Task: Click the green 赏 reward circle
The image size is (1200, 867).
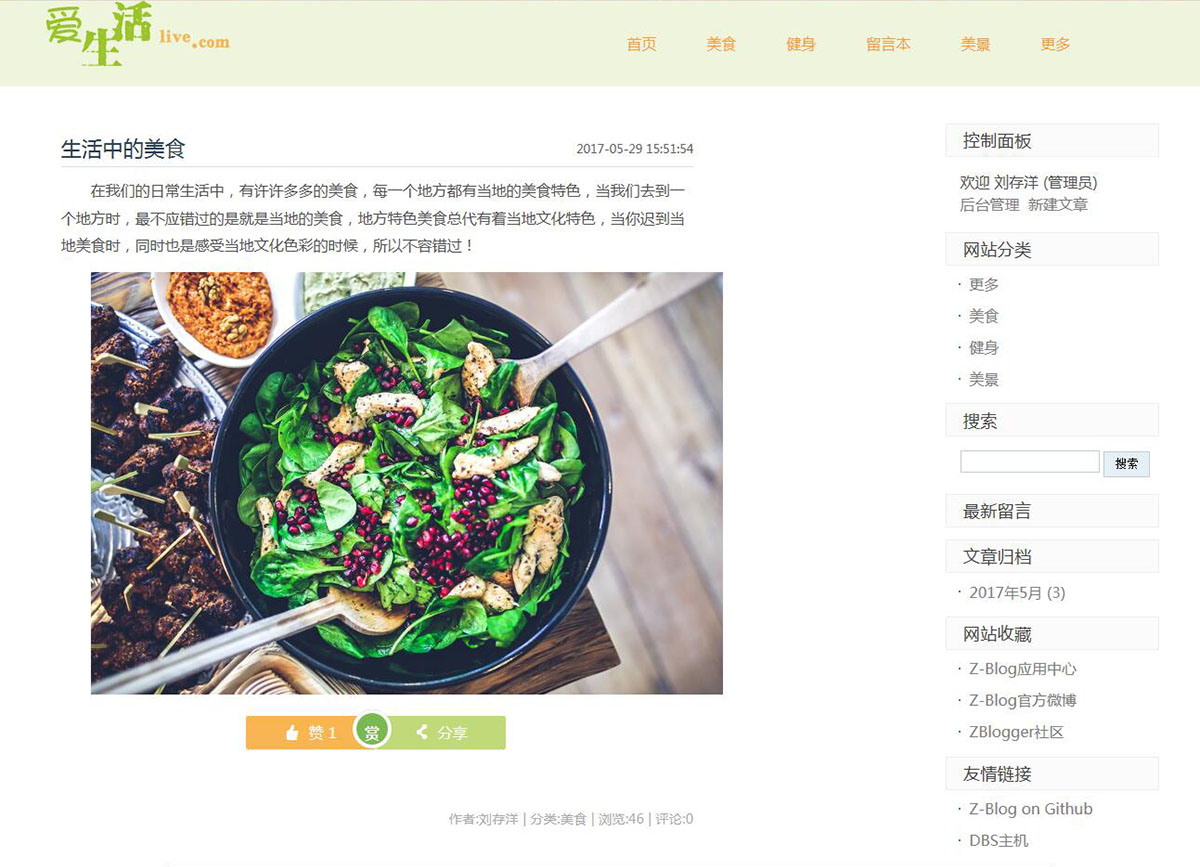Action: coord(372,732)
